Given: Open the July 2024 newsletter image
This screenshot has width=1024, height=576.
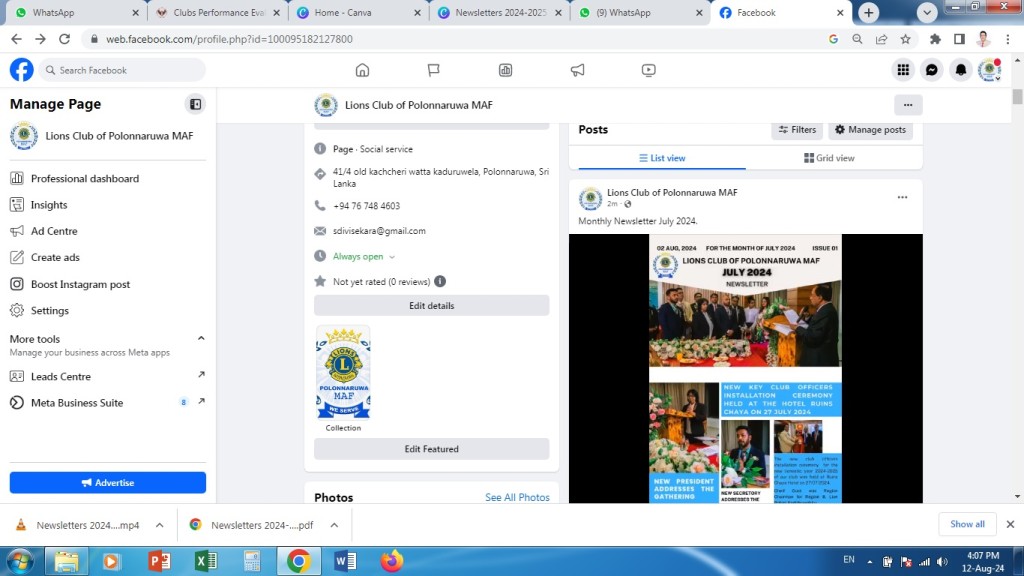Looking at the screenshot, I should tap(746, 368).
